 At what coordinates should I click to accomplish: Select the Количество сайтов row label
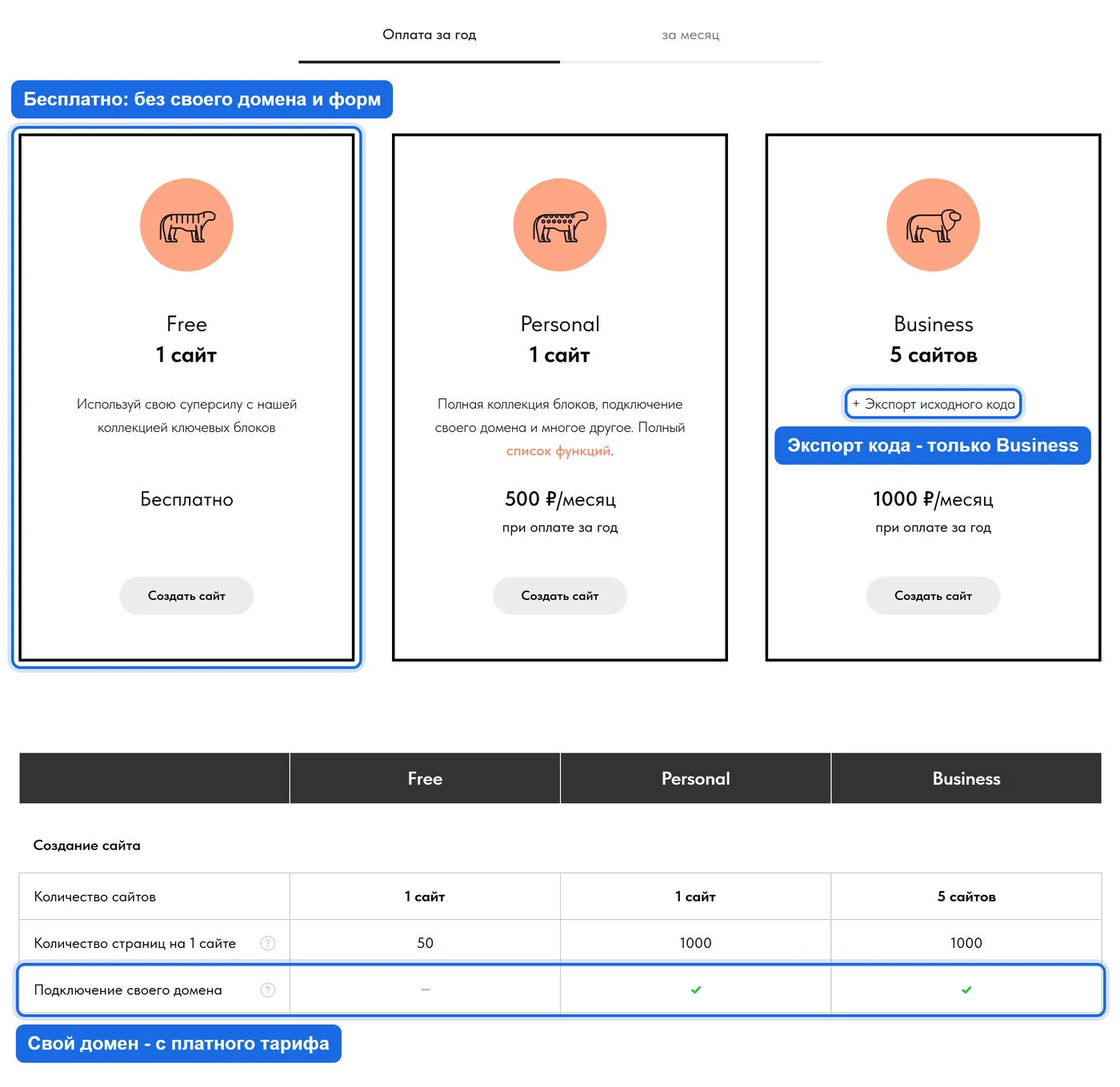(95, 897)
